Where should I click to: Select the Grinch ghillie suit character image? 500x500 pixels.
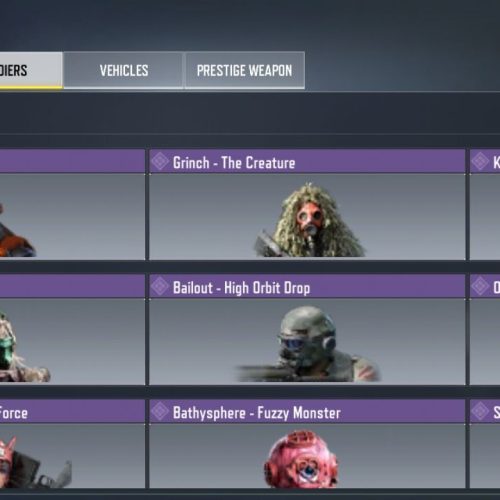pyautogui.click(x=310, y=221)
